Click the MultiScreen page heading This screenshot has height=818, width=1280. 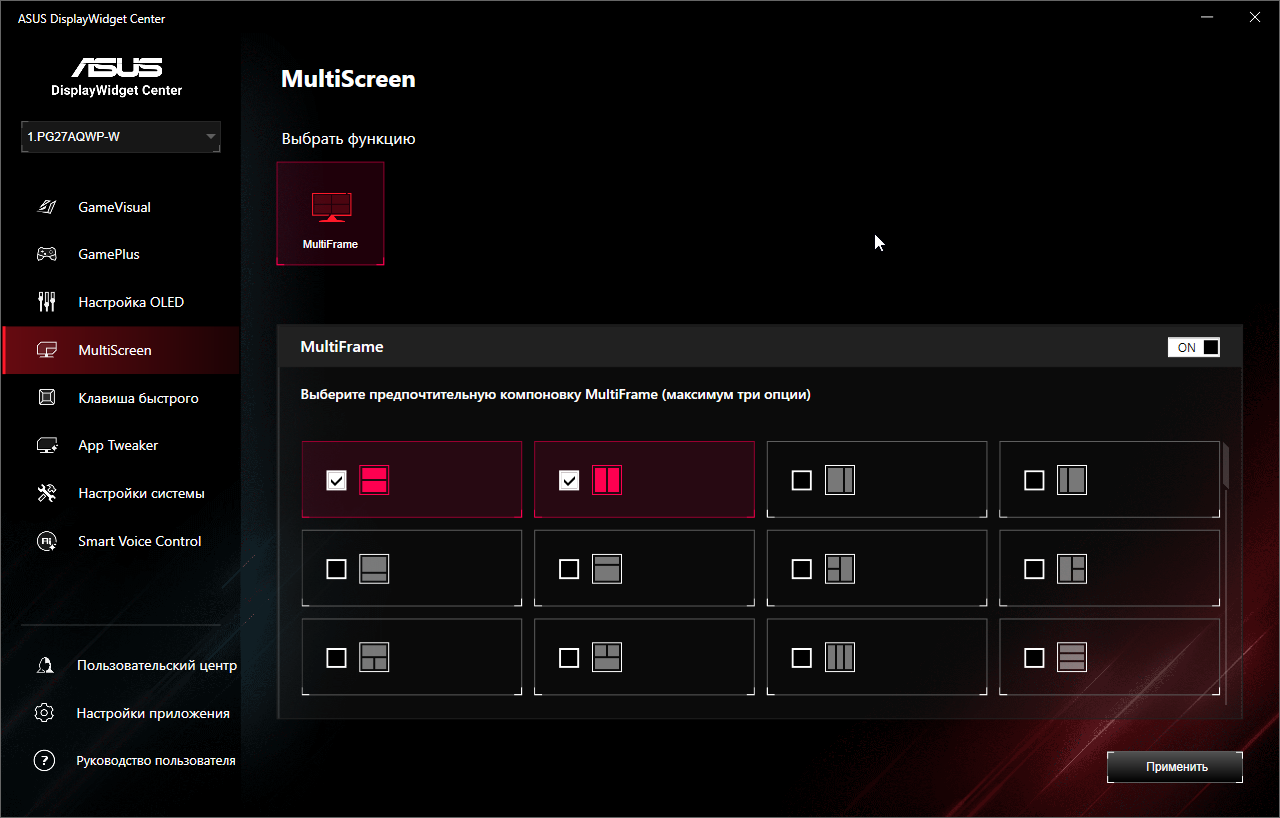(x=348, y=79)
